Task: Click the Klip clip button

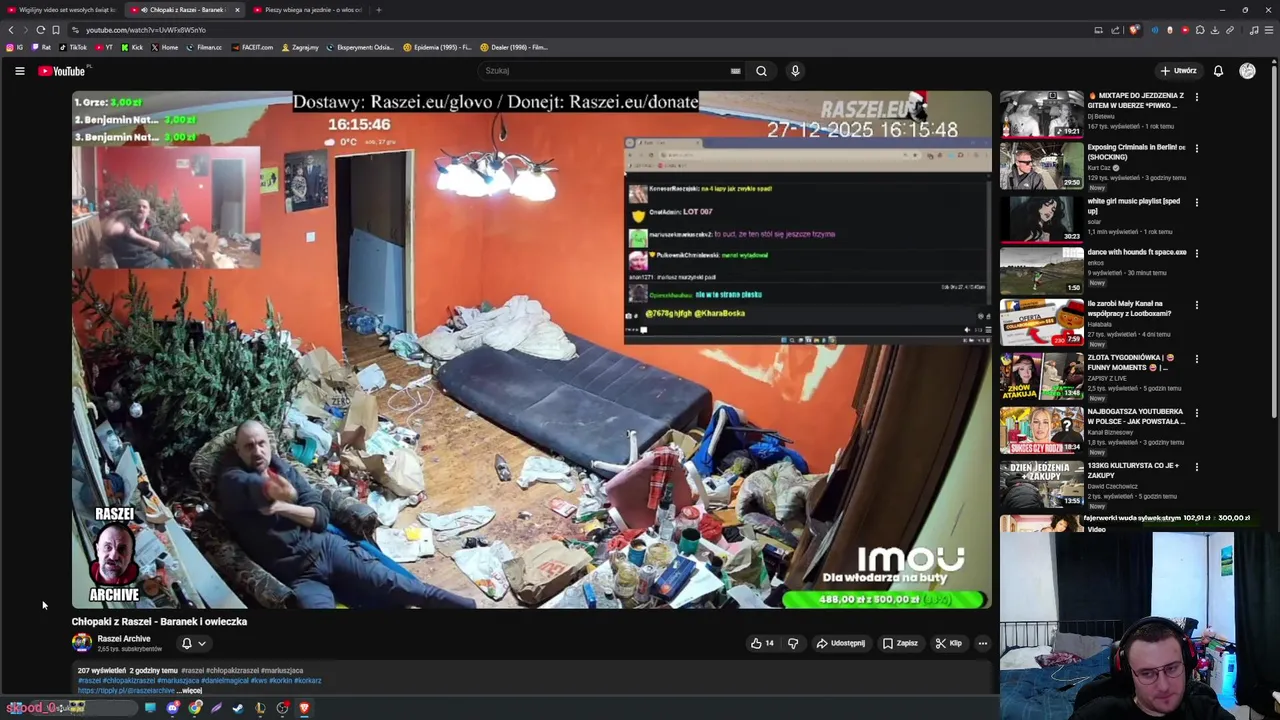Action: pyautogui.click(x=948, y=643)
